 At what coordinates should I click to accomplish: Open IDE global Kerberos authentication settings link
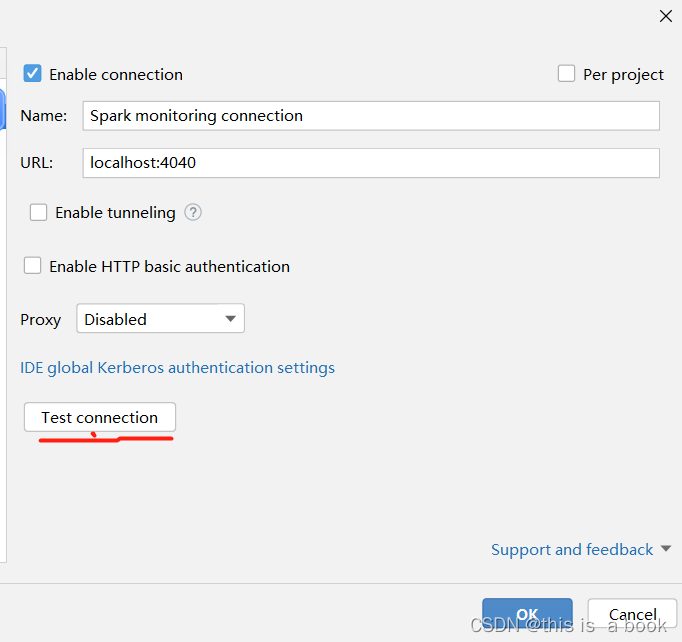pos(177,368)
